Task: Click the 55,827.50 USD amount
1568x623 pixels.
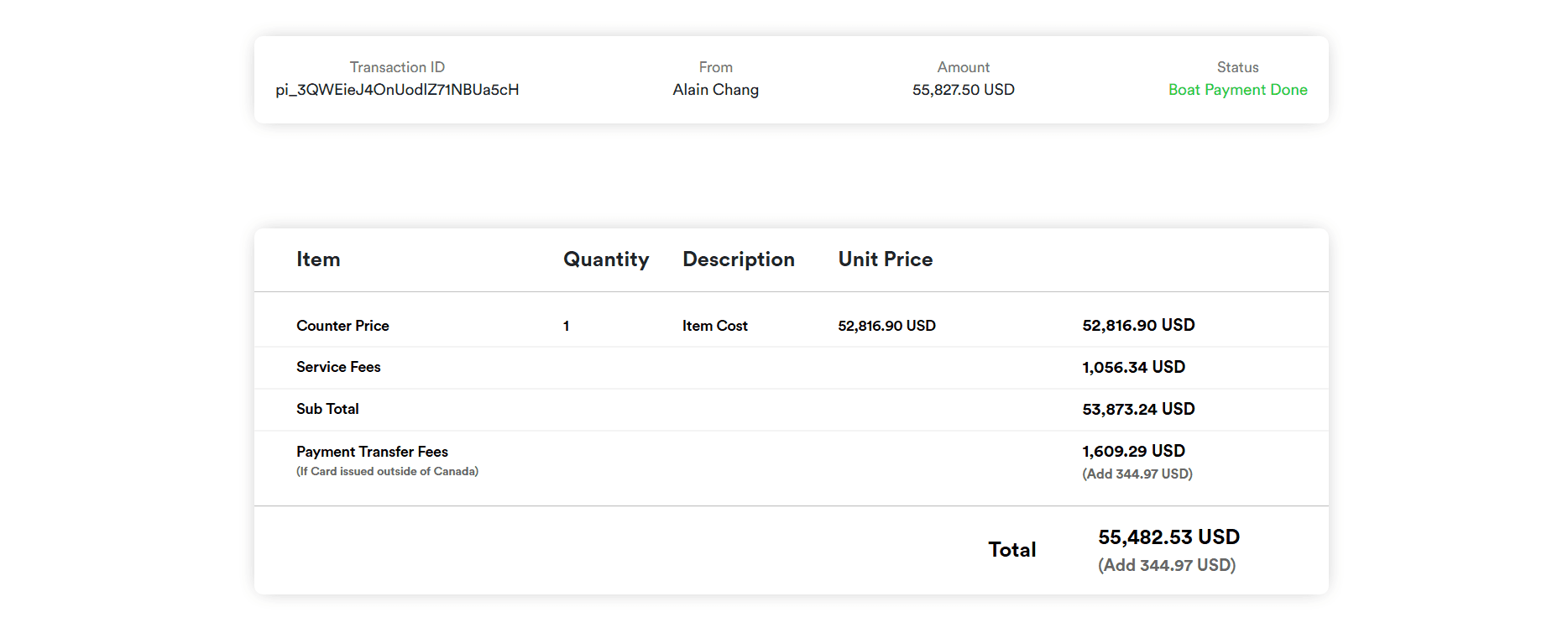Action: coord(963,90)
